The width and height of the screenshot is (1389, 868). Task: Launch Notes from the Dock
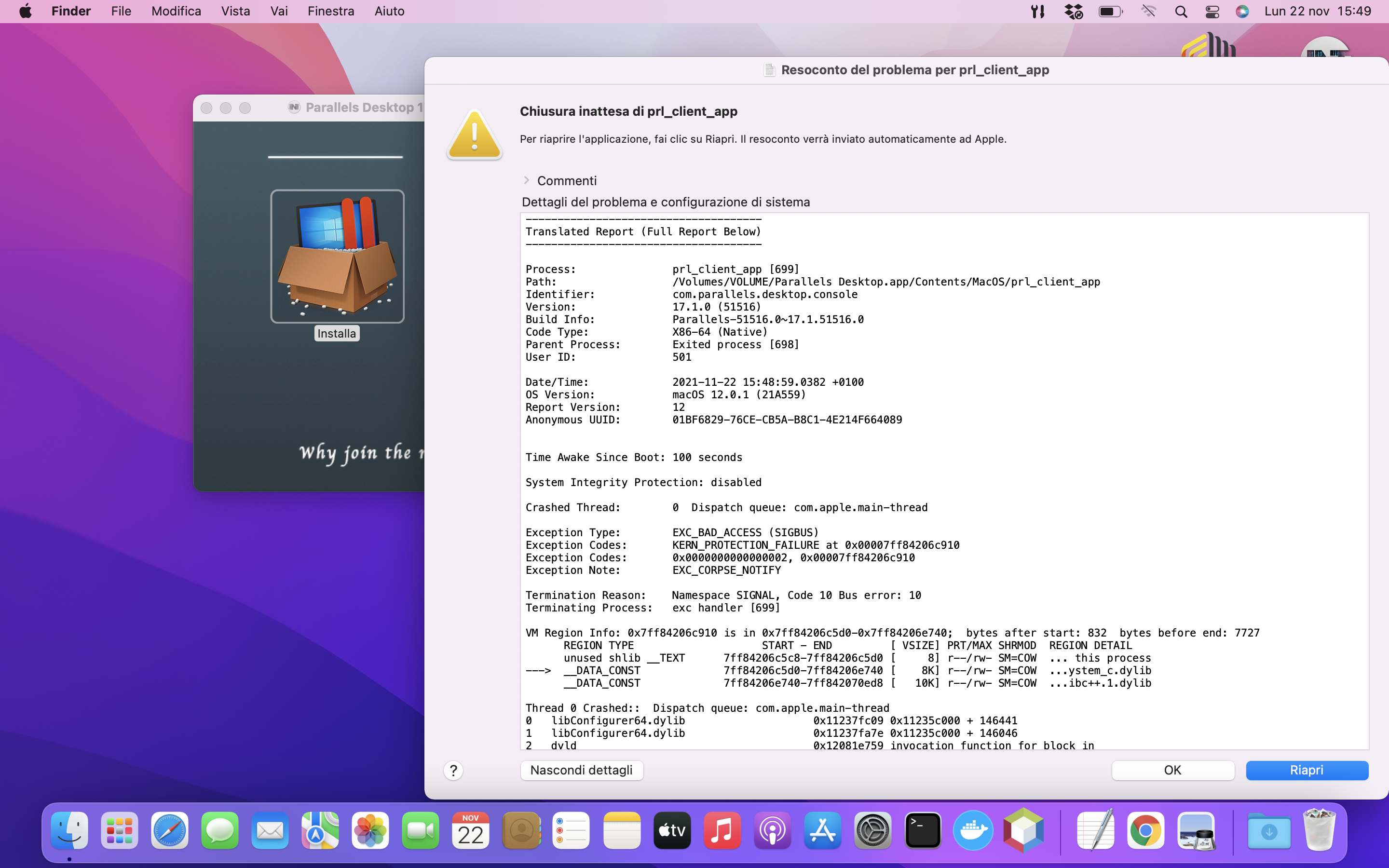click(622, 830)
